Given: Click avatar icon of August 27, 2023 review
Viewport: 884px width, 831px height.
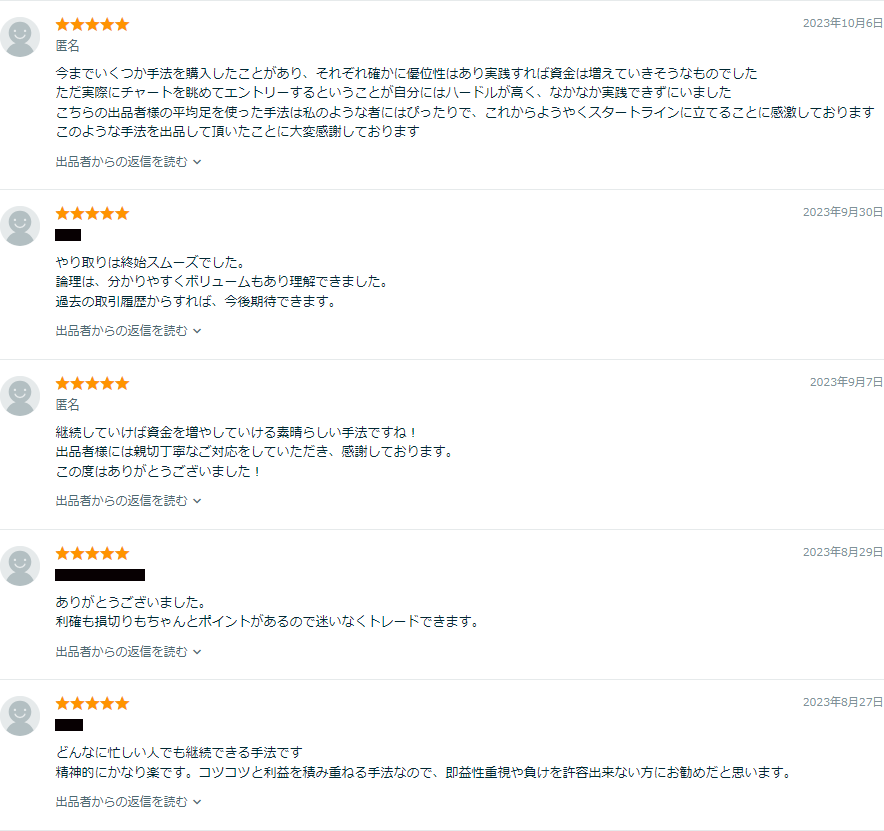Looking at the screenshot, I should pyautogui.click(x=20, y=716).
